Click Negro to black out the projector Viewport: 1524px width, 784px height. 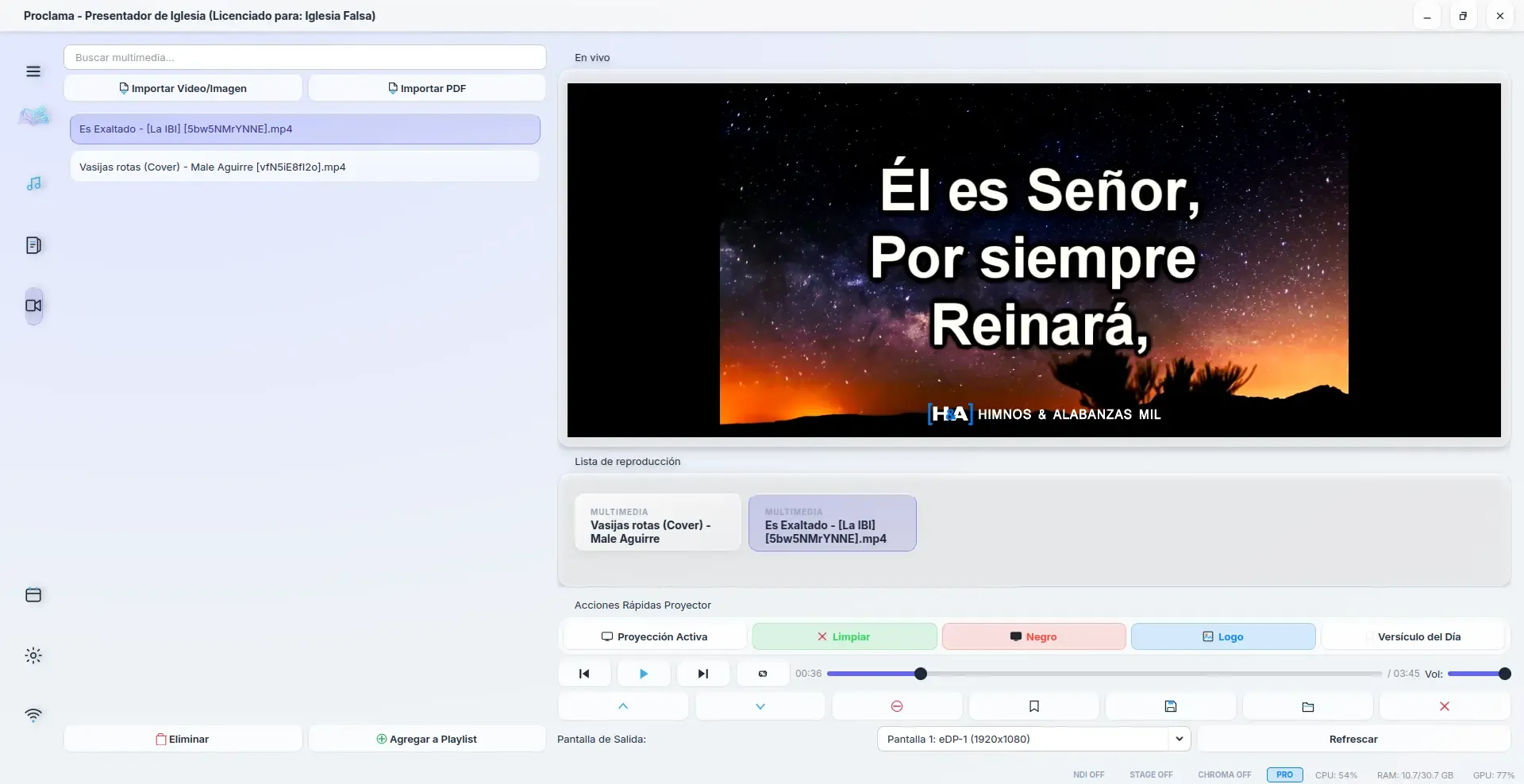1034,636
